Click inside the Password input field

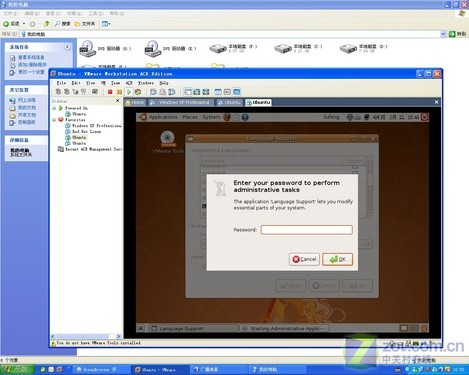click(x=306, y=230)
